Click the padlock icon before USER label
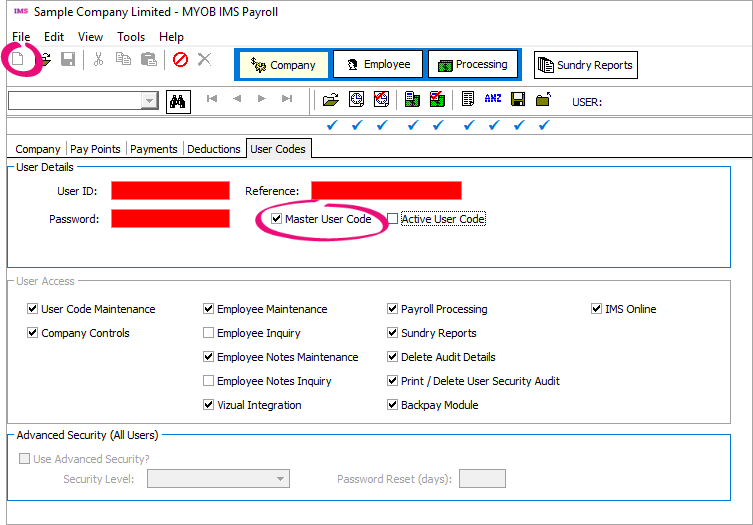 pyautogui.click(x=543, y=100)
